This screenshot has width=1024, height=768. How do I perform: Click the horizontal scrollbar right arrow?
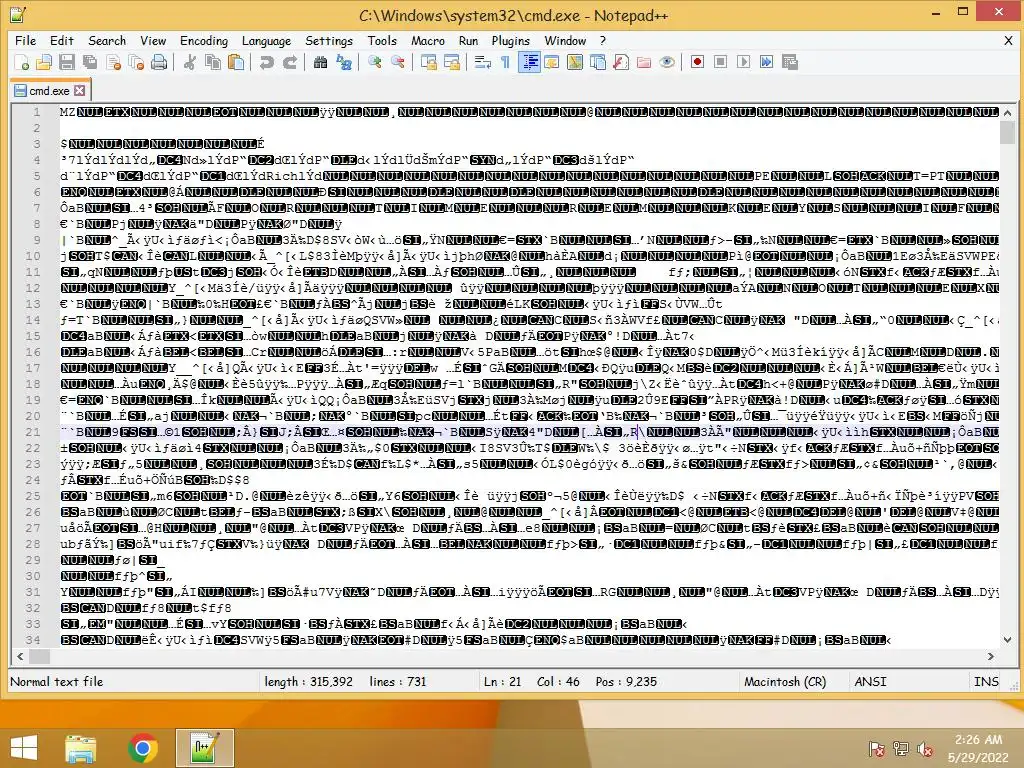click(x=991, y=656)
